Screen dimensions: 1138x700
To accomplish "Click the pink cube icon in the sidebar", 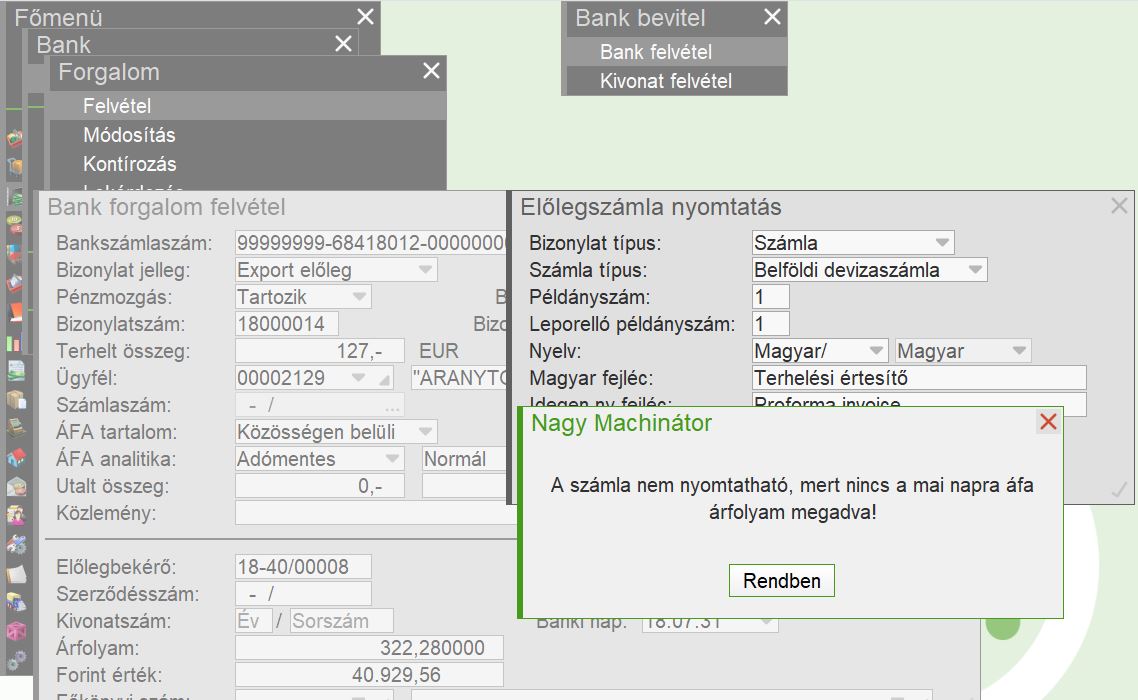I will (16, 630).
